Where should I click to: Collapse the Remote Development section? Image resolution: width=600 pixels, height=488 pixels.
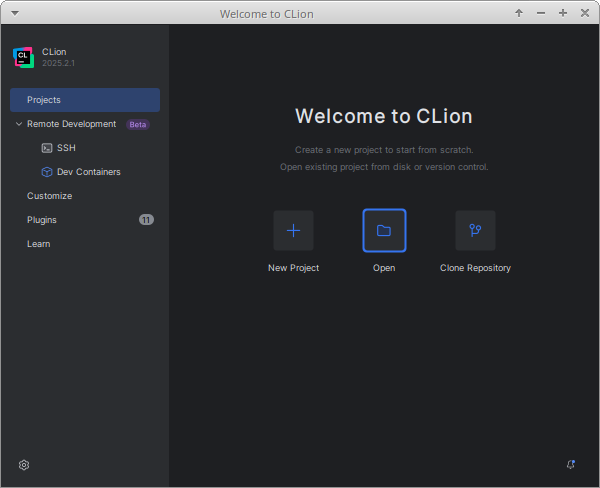(x=19, y=124)
